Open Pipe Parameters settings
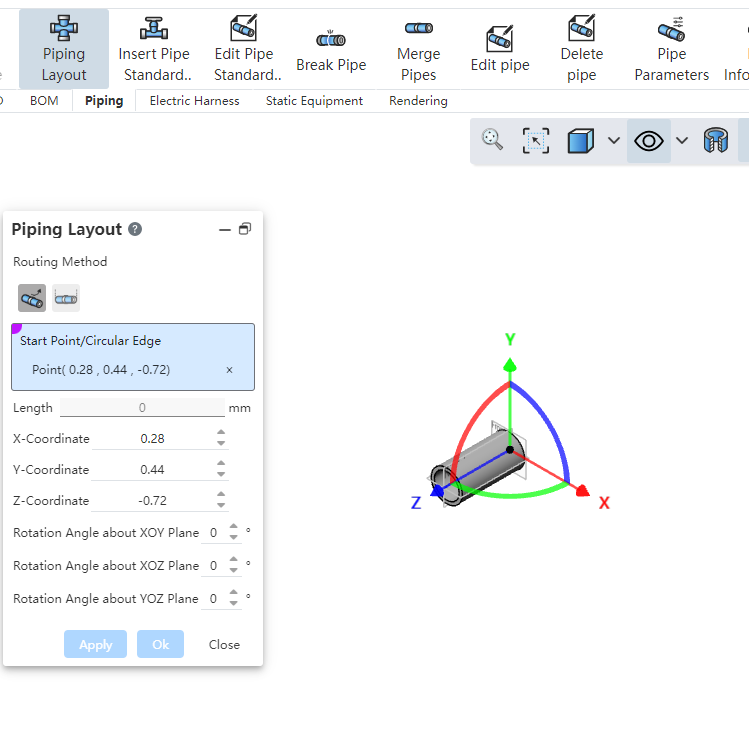The width and height of the screenshot is (749, 736). coord(671,48)
